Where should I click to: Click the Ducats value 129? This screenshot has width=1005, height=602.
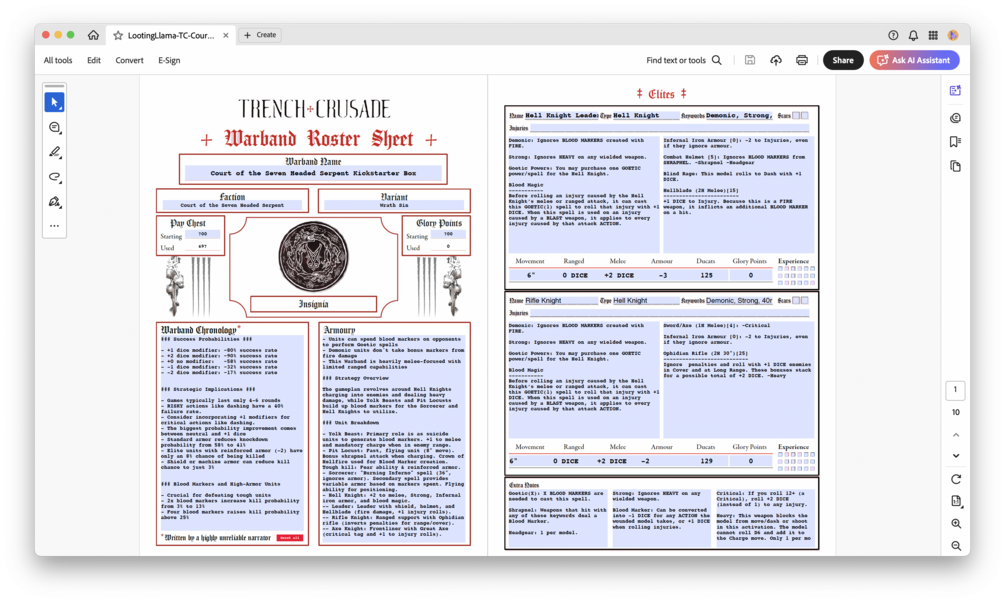pyautogui.click(x=706, y=461)
